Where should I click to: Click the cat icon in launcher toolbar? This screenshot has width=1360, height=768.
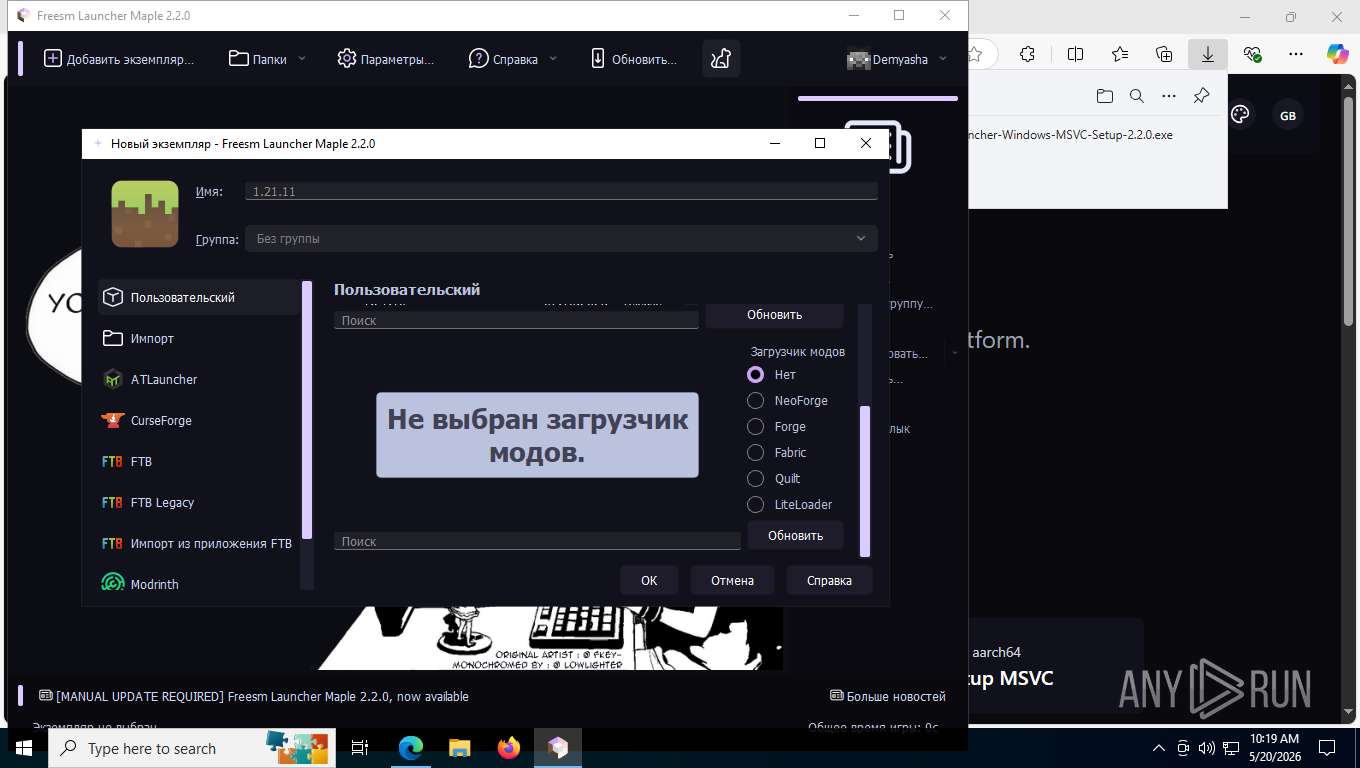pyautogui.click(x=721, y=59)
